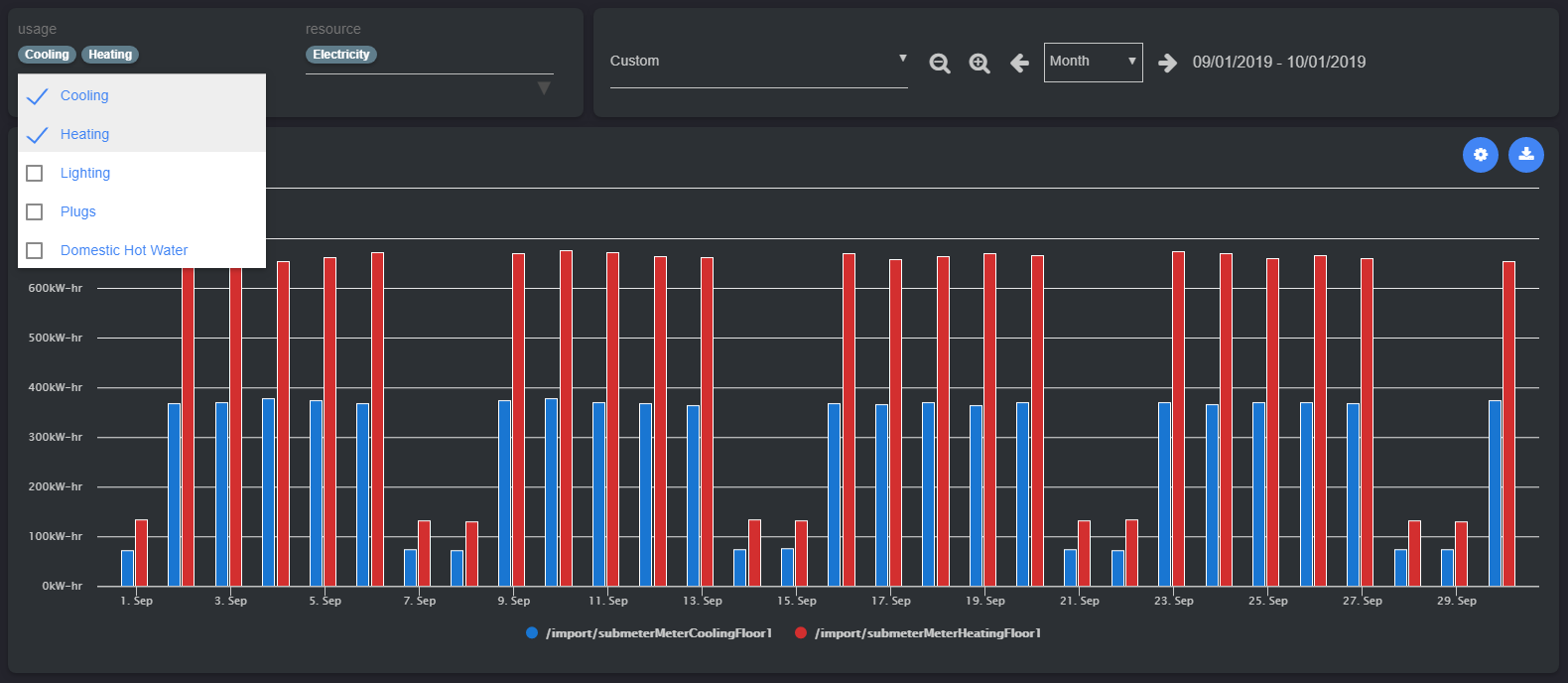Enable the Lighting checkbox
1568x683 pixels.
click(x=35, y=174)
